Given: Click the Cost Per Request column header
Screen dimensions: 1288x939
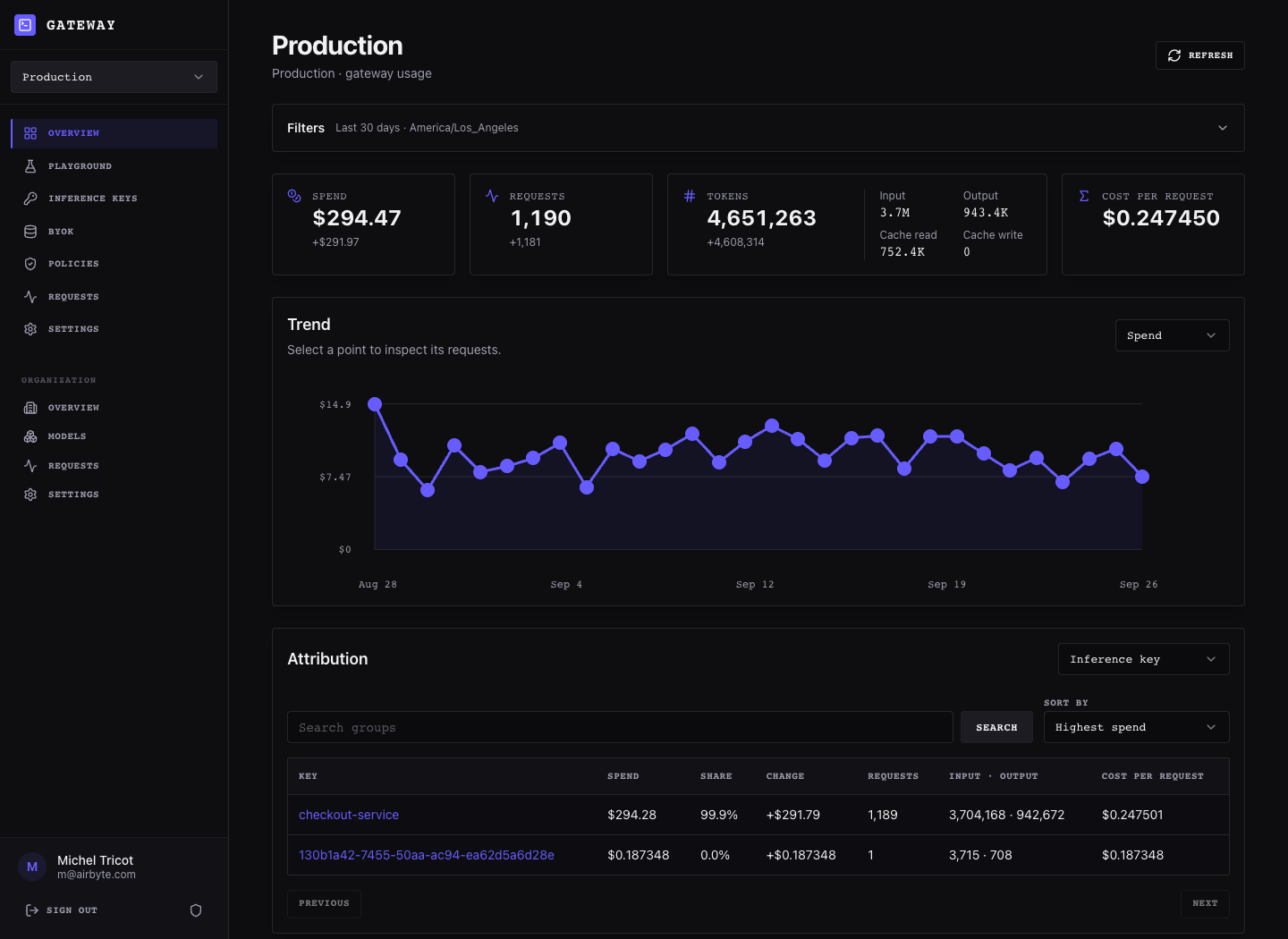Looking at the screenshot, I should tap(1152, 776).
